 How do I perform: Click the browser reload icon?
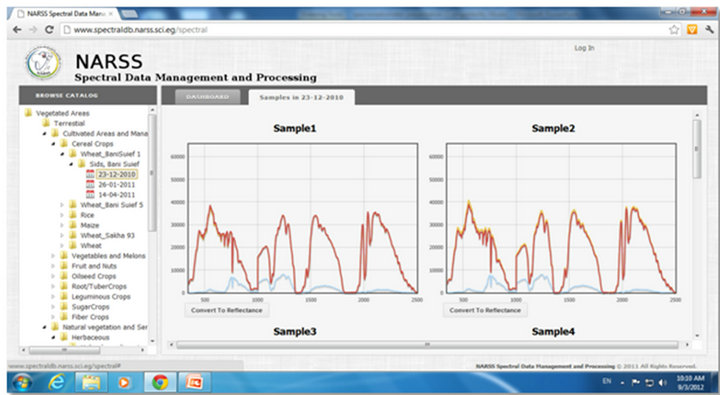click(49, 30)
